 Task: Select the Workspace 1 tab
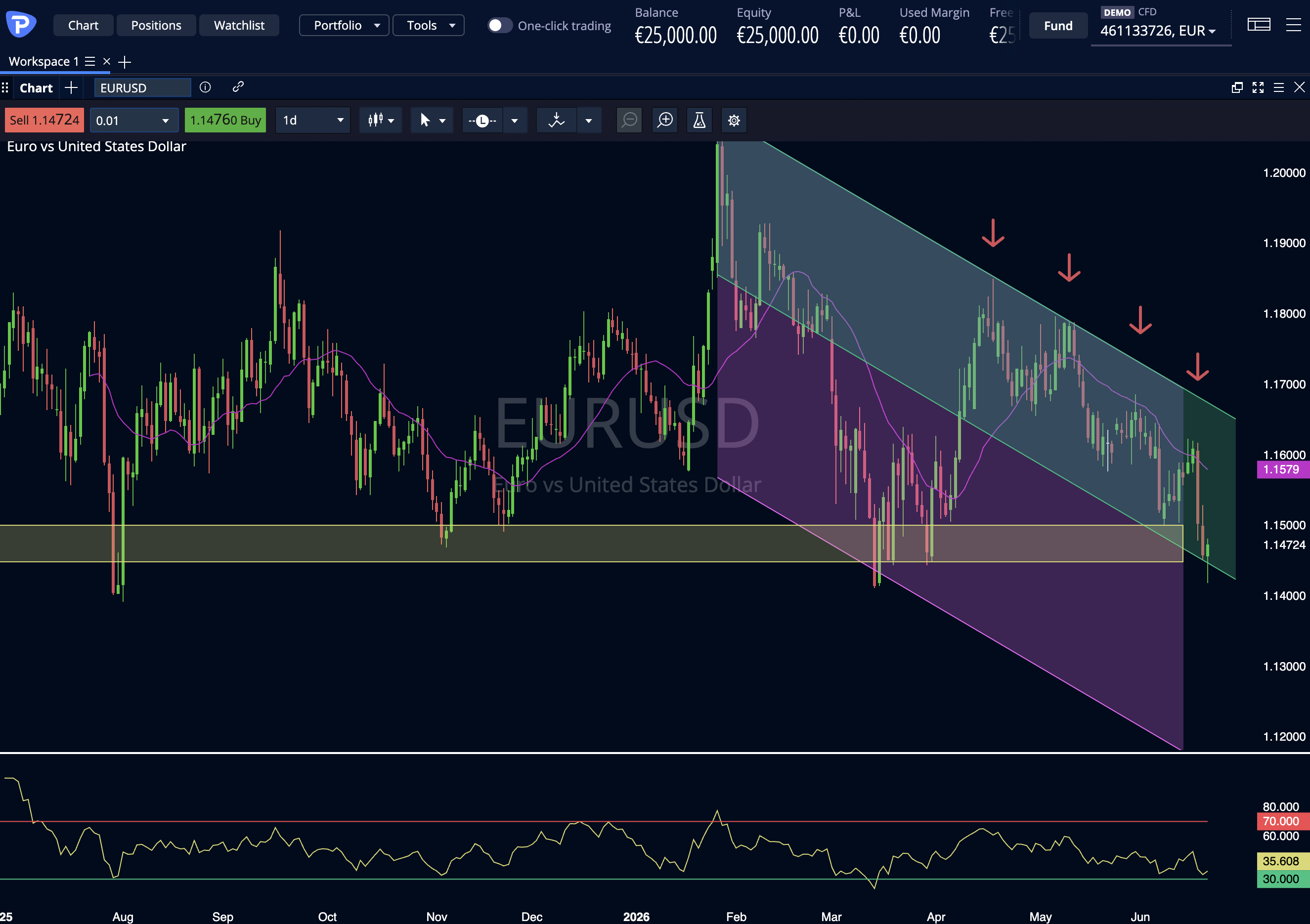click(x=44, y=62)
